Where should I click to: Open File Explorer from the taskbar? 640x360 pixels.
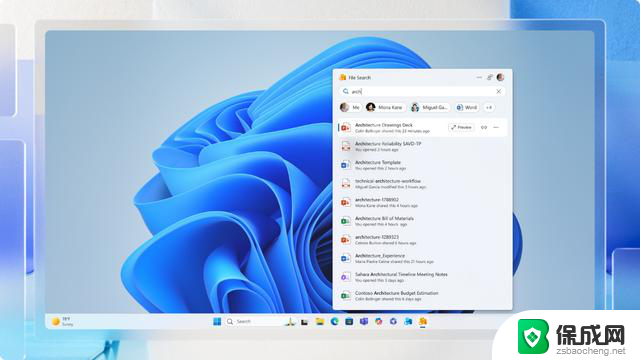click(x=320, y=322)
